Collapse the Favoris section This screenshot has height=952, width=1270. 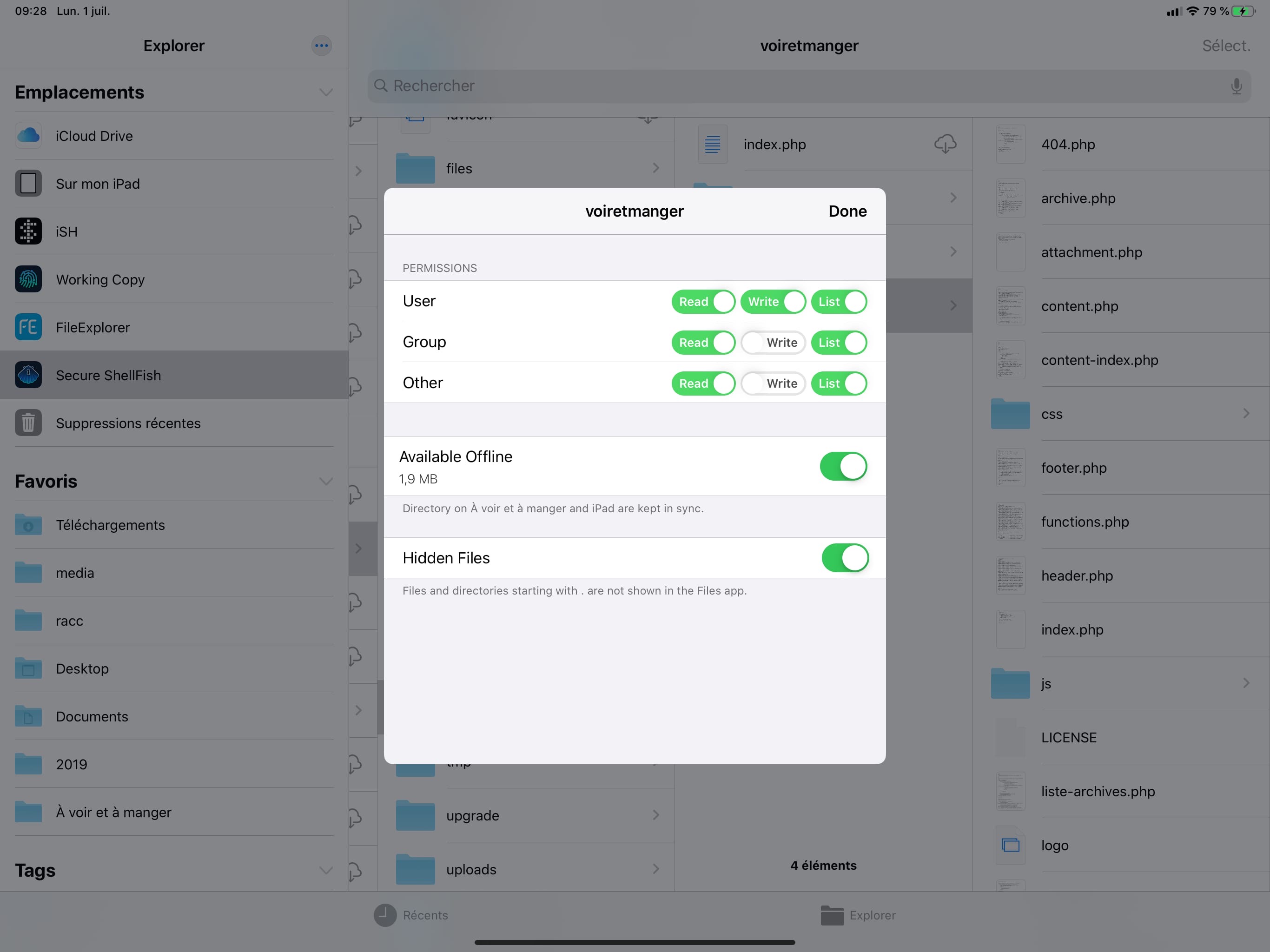[325, 481]
